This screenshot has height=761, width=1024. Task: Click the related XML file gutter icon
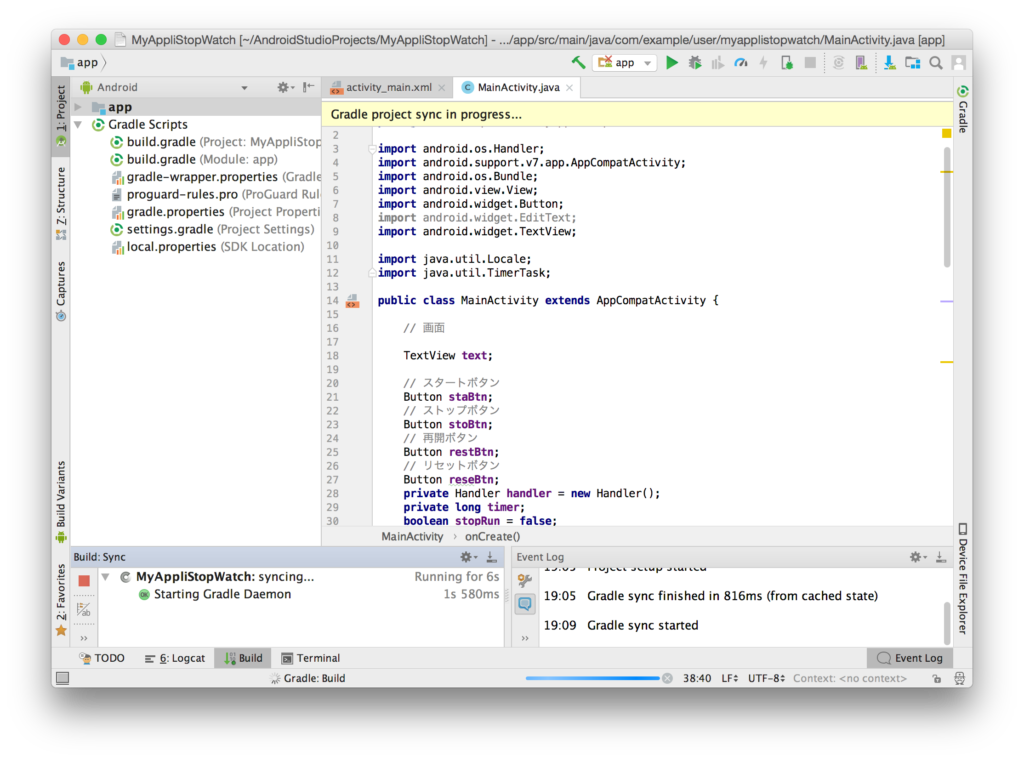(x=352, y=301)
